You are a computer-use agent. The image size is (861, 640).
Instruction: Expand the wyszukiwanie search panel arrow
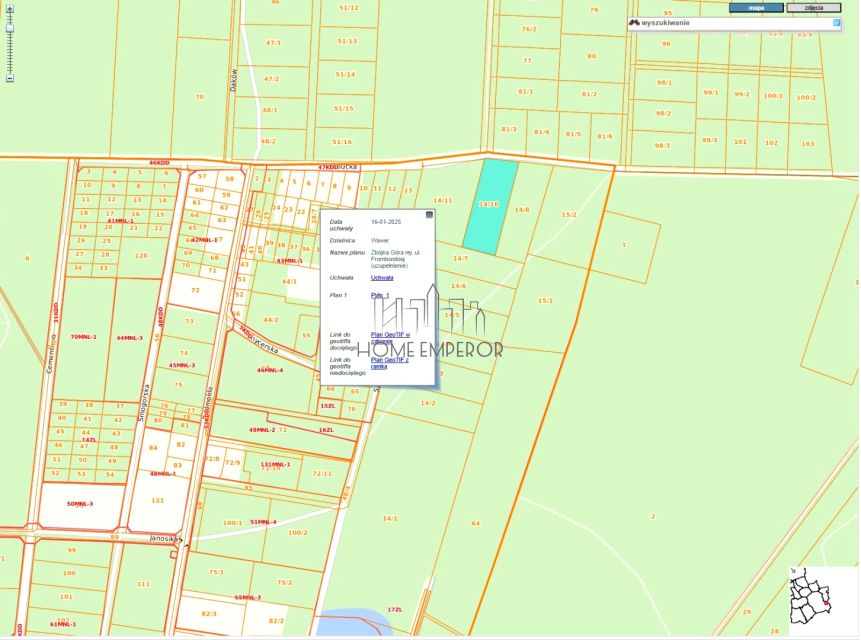click(836, 22)
